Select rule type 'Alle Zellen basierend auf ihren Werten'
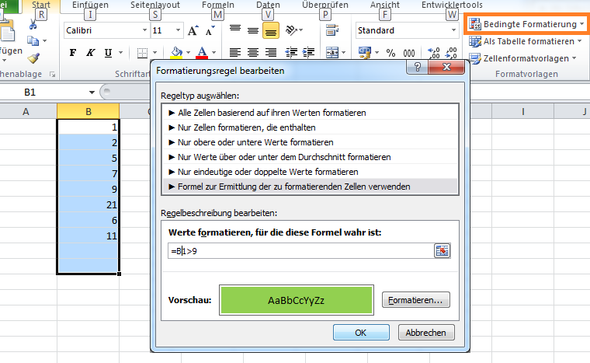The image size is (590, 363). pos(310,112)
